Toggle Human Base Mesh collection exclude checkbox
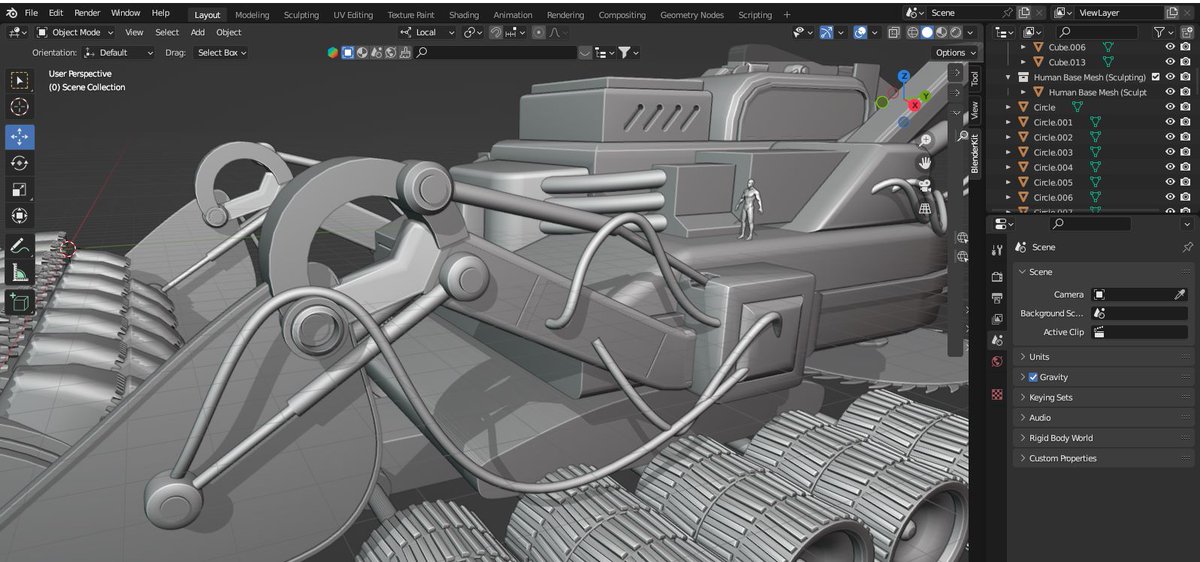This screenshot has height=562, width=1200. [x=1156, y=77]
